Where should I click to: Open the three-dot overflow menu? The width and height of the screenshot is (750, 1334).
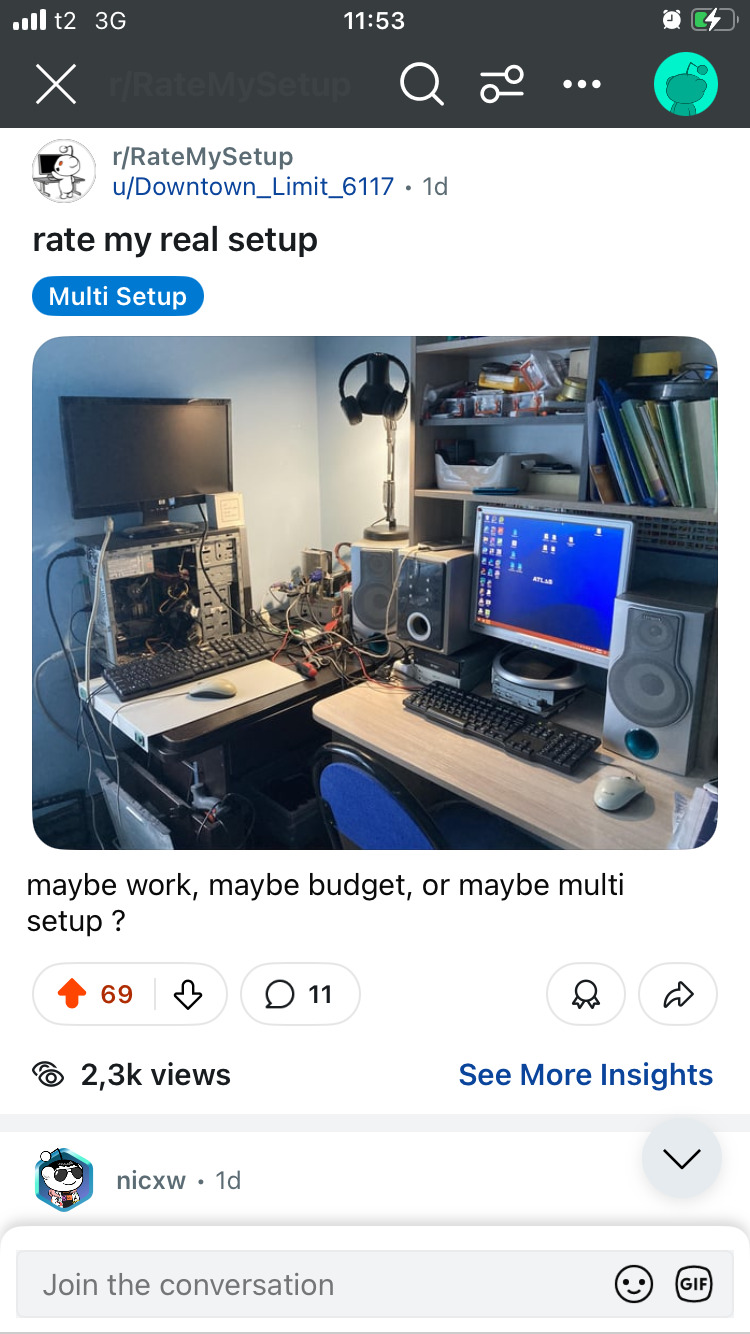tap(582, 85)
